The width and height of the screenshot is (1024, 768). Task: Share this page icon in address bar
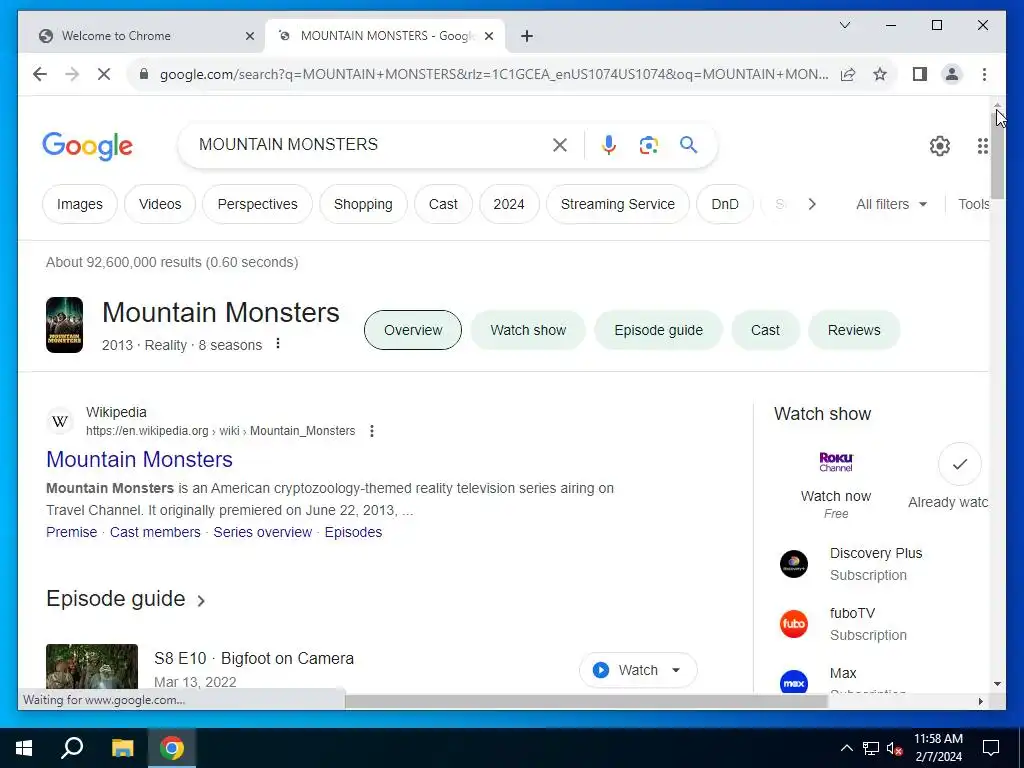848,74
